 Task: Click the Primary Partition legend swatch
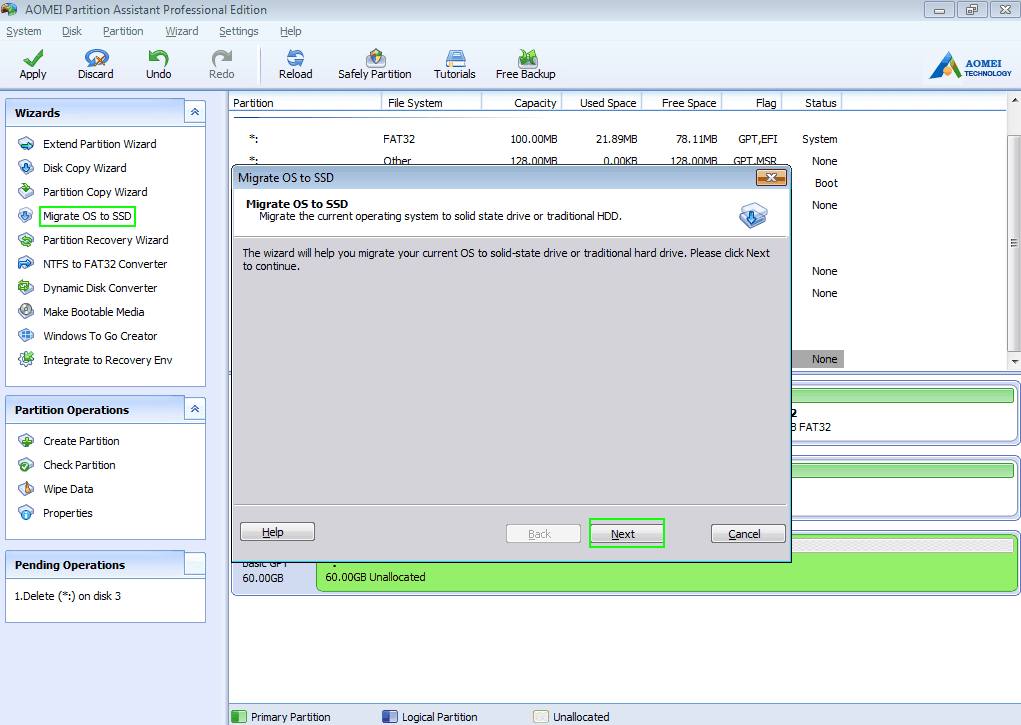pyautogui.click(x=239, y=717)
